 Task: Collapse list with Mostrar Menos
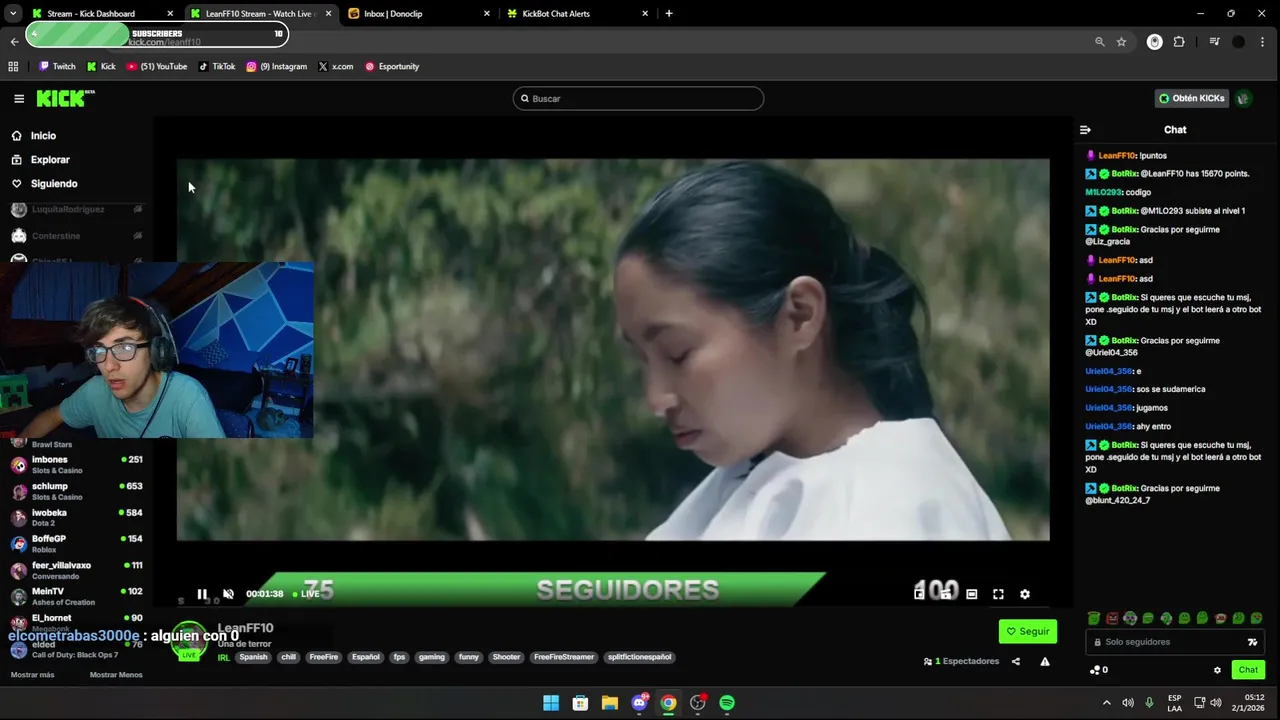[x=116, y=675]
